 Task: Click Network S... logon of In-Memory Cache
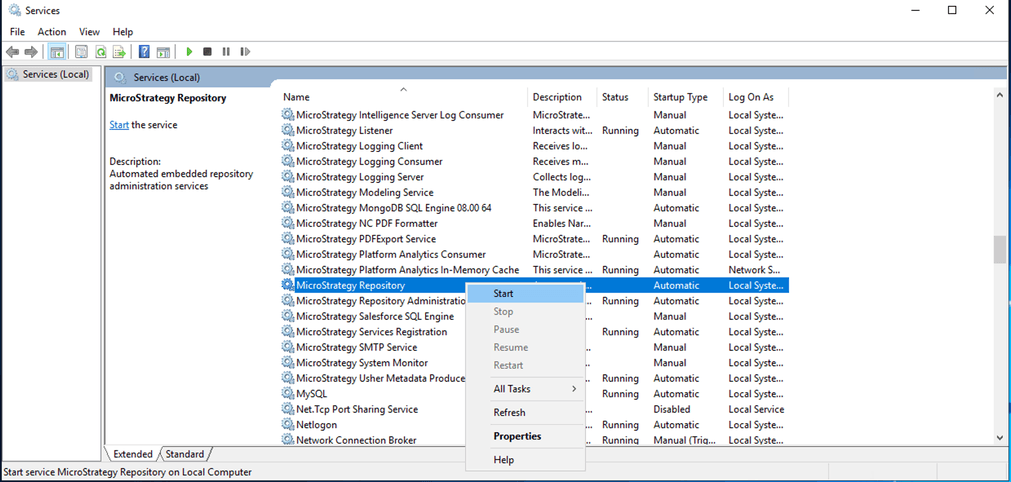[754, 269]
